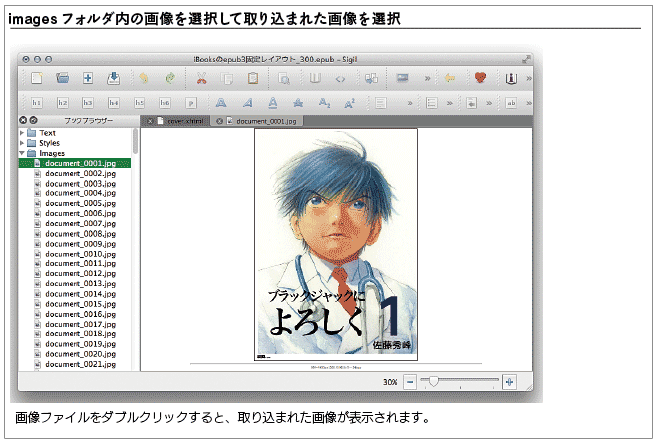The image size is (656, 442).
Task: Toggle Underline formatting icon
Action: pos(273,103)
